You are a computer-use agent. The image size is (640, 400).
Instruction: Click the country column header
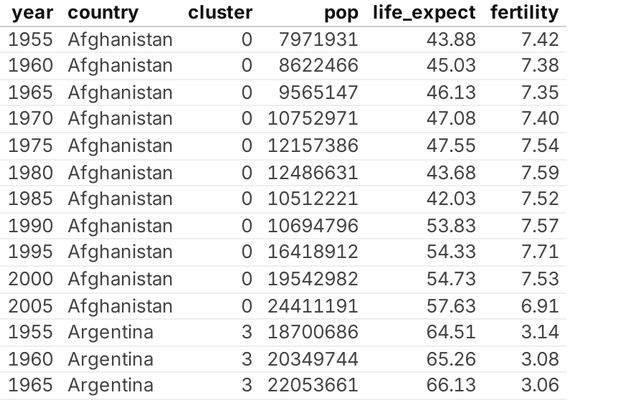click(x=103, y=14)
